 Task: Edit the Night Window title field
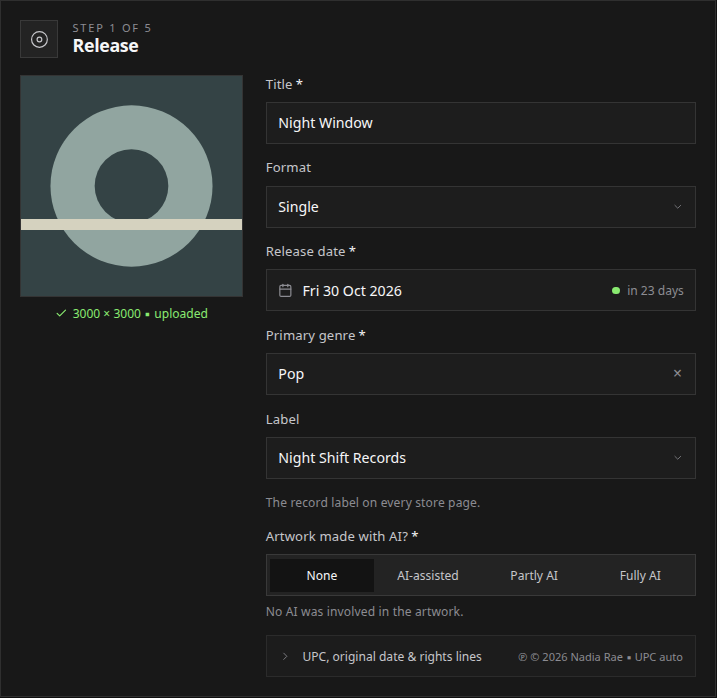click(x=481, y=123)
